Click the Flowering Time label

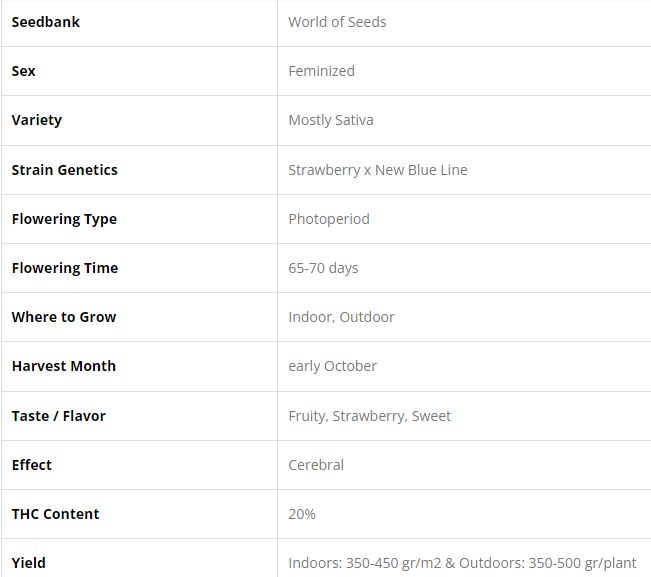click(x=65, y=268)
